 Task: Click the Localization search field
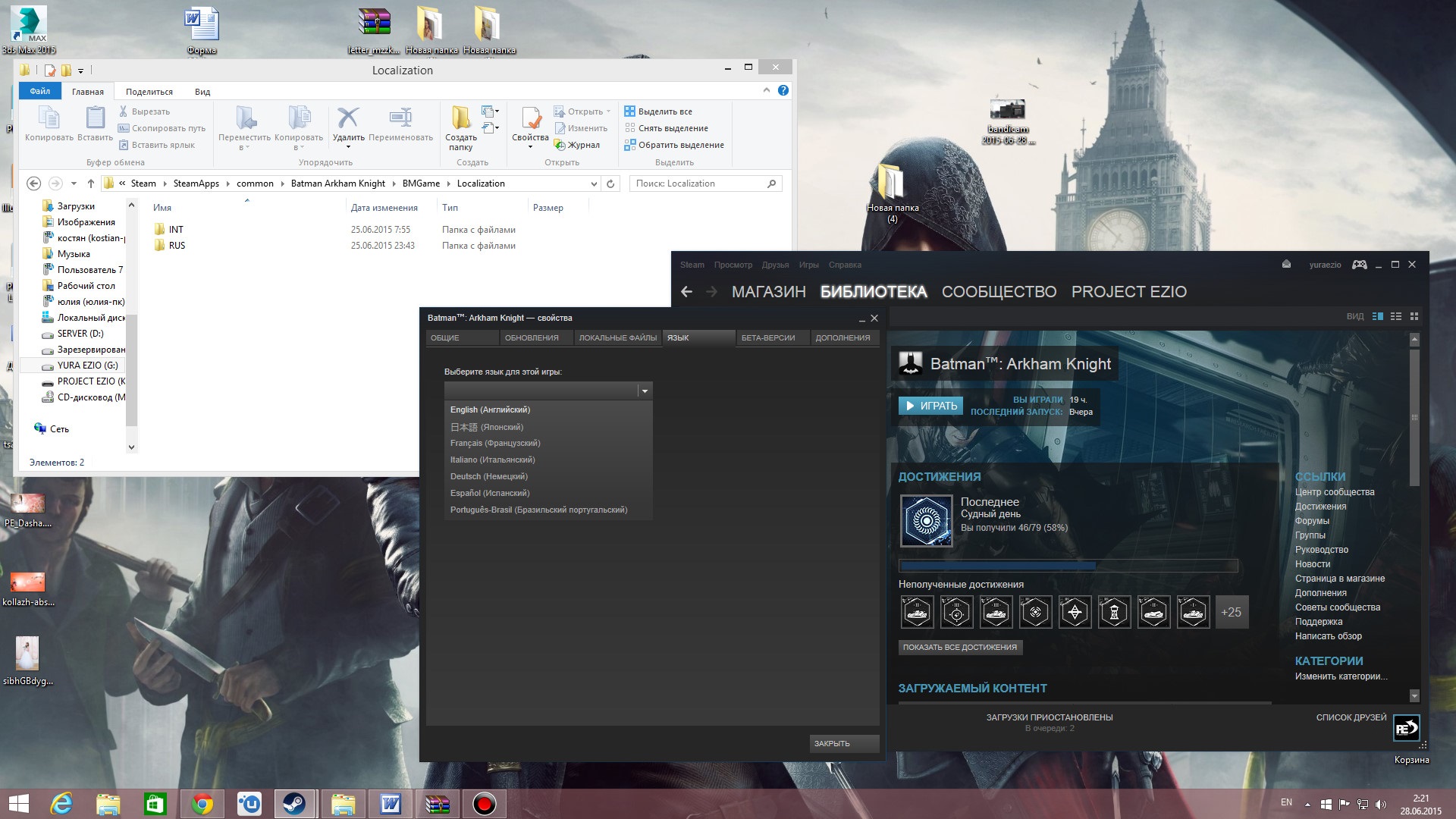pyautogui.click(x=698, y=184)
